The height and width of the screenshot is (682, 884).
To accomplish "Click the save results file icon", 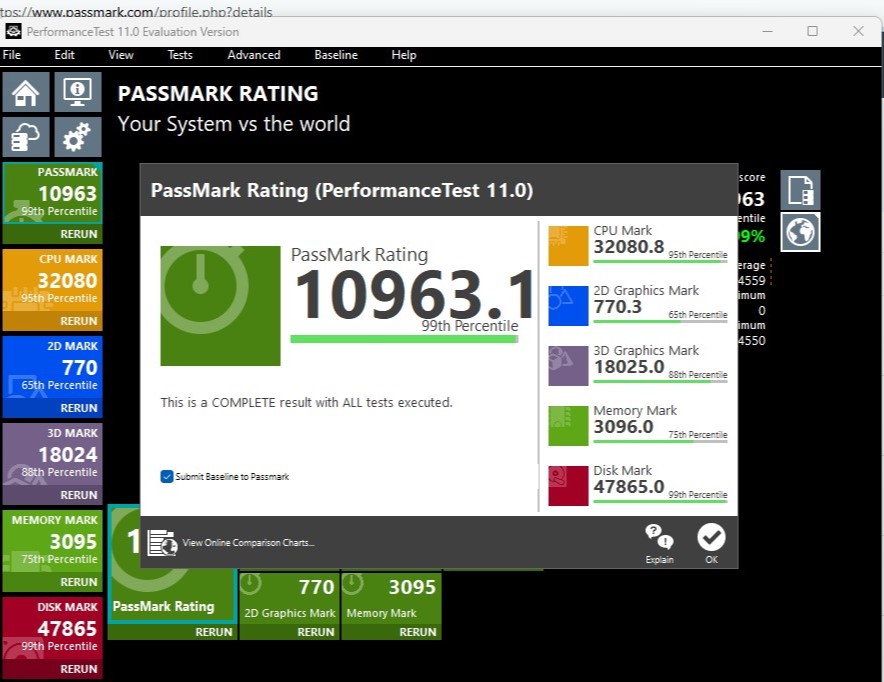I will click(x=801, y=190).
